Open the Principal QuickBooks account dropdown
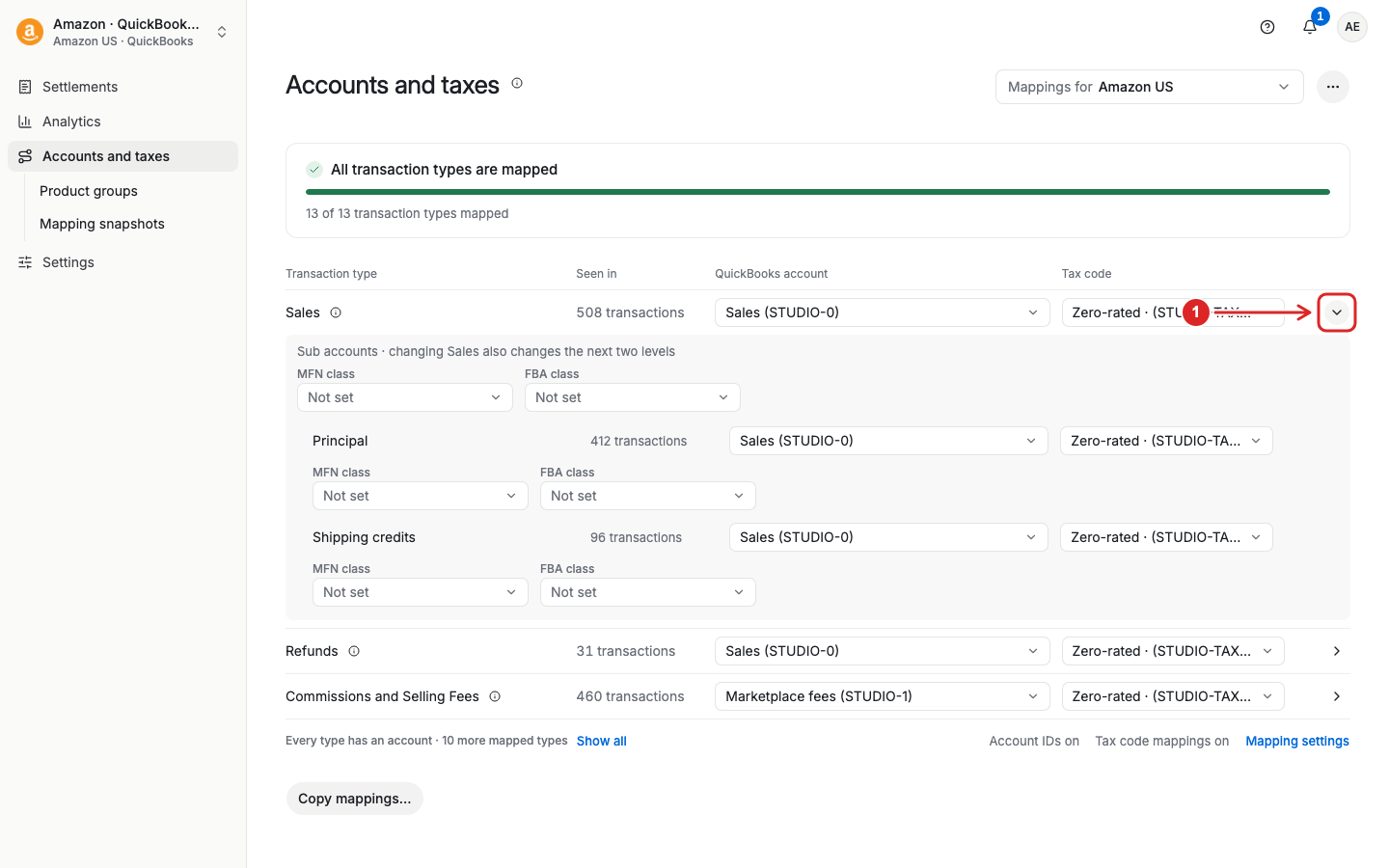This screenshot has height=868, width=1389. click(888, 441)
